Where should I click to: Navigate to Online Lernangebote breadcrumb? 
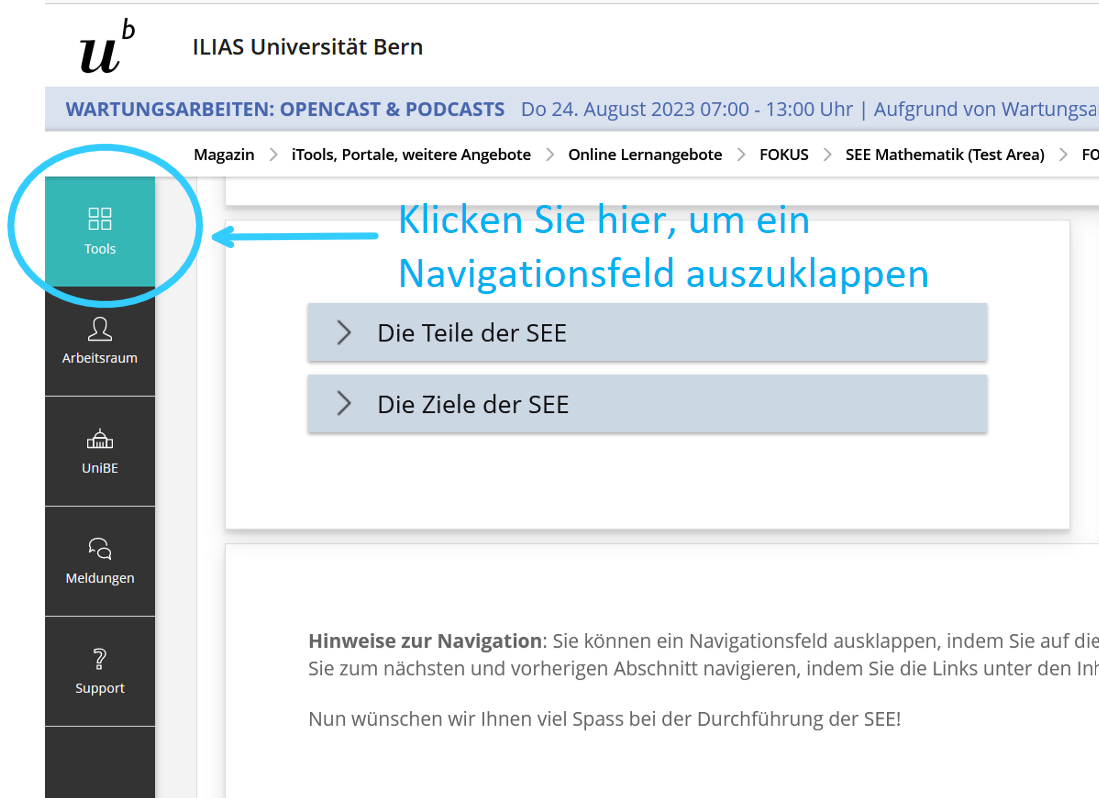tap(645, 154)
